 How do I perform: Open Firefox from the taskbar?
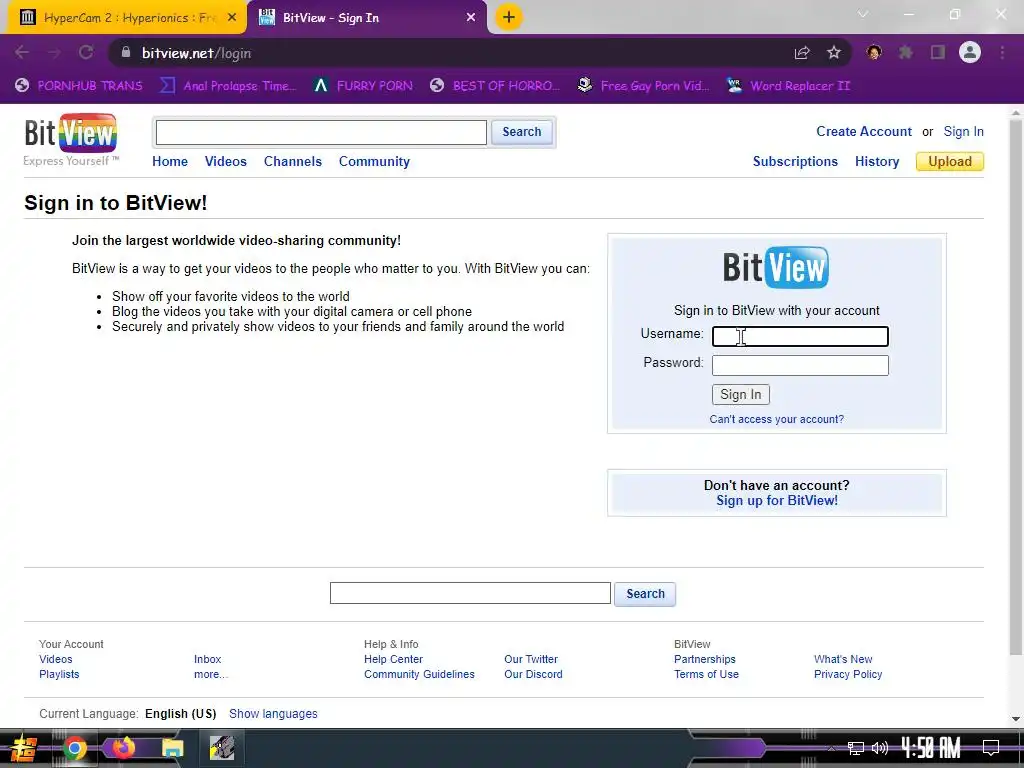(123, 748)
